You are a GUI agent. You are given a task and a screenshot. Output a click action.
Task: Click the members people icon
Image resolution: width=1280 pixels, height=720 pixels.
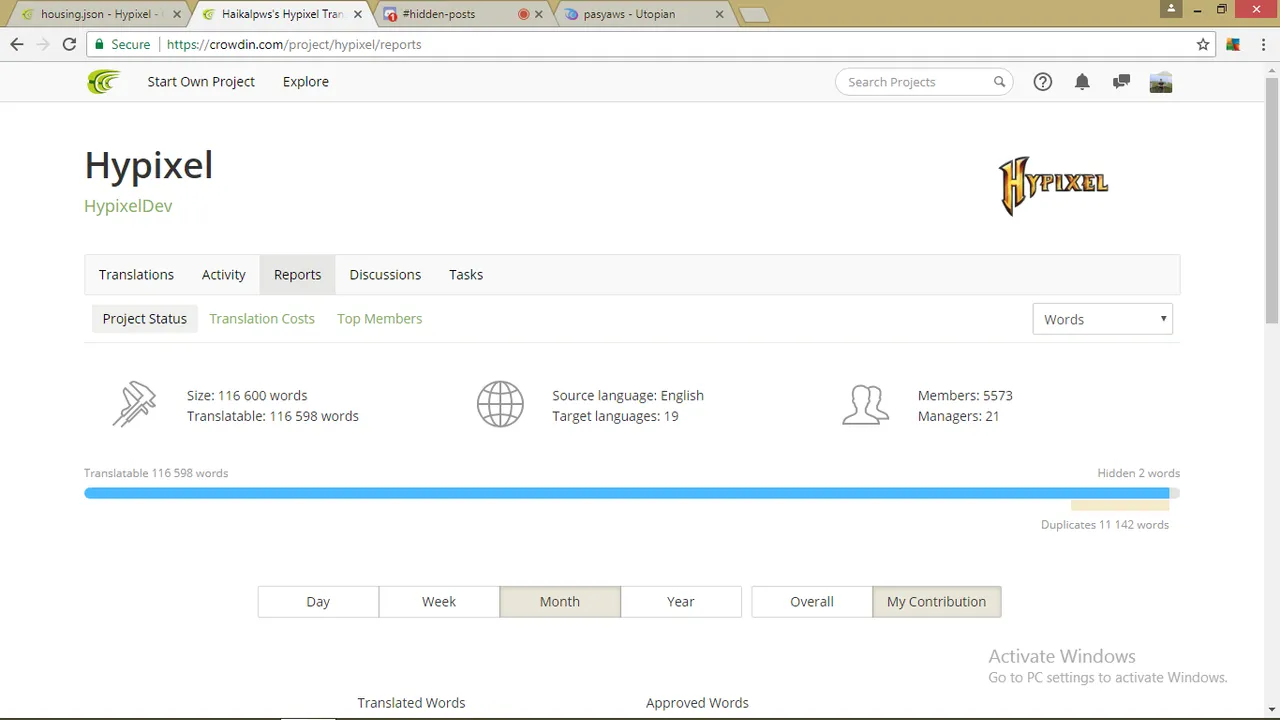point(865,405)
